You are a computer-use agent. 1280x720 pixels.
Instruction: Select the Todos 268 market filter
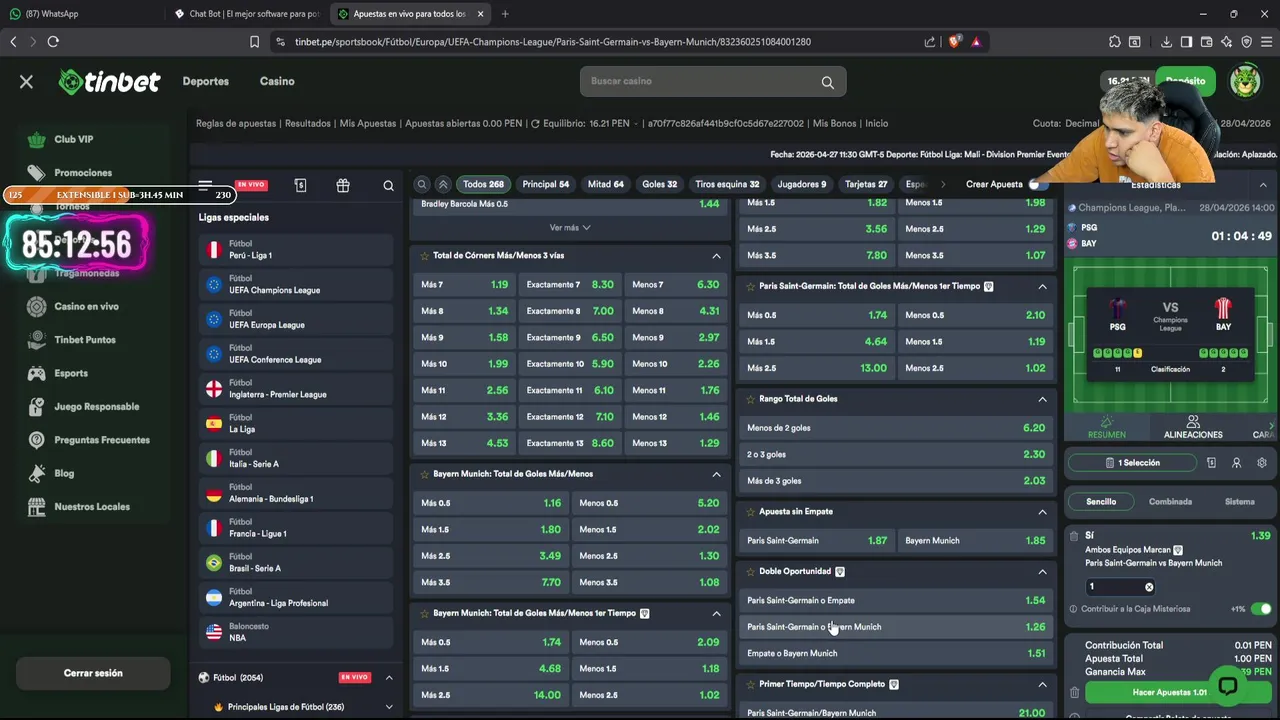pyautogui.click(x=483, y=184)
